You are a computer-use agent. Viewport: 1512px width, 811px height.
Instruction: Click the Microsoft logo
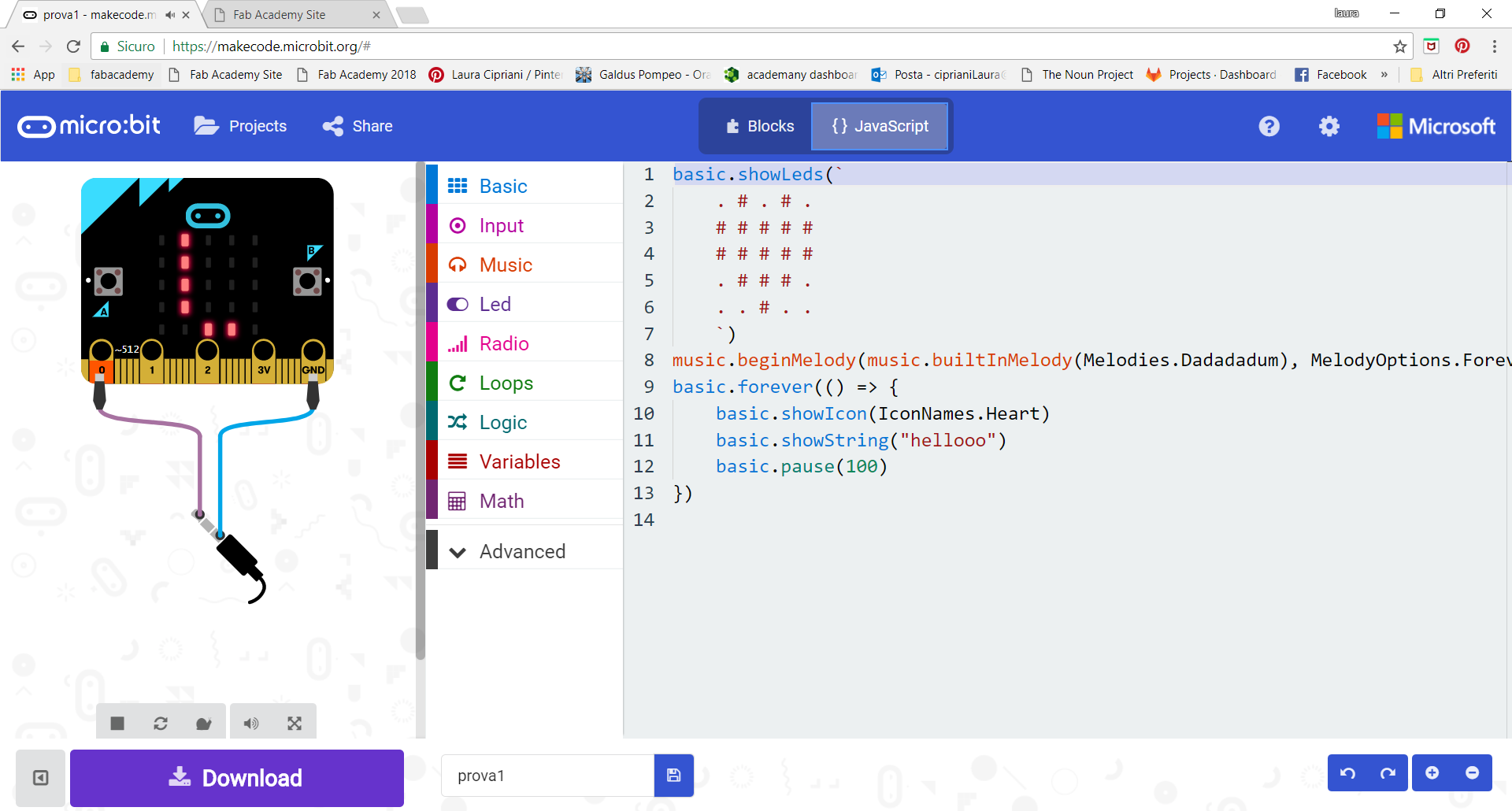[x=1436, y=126]
